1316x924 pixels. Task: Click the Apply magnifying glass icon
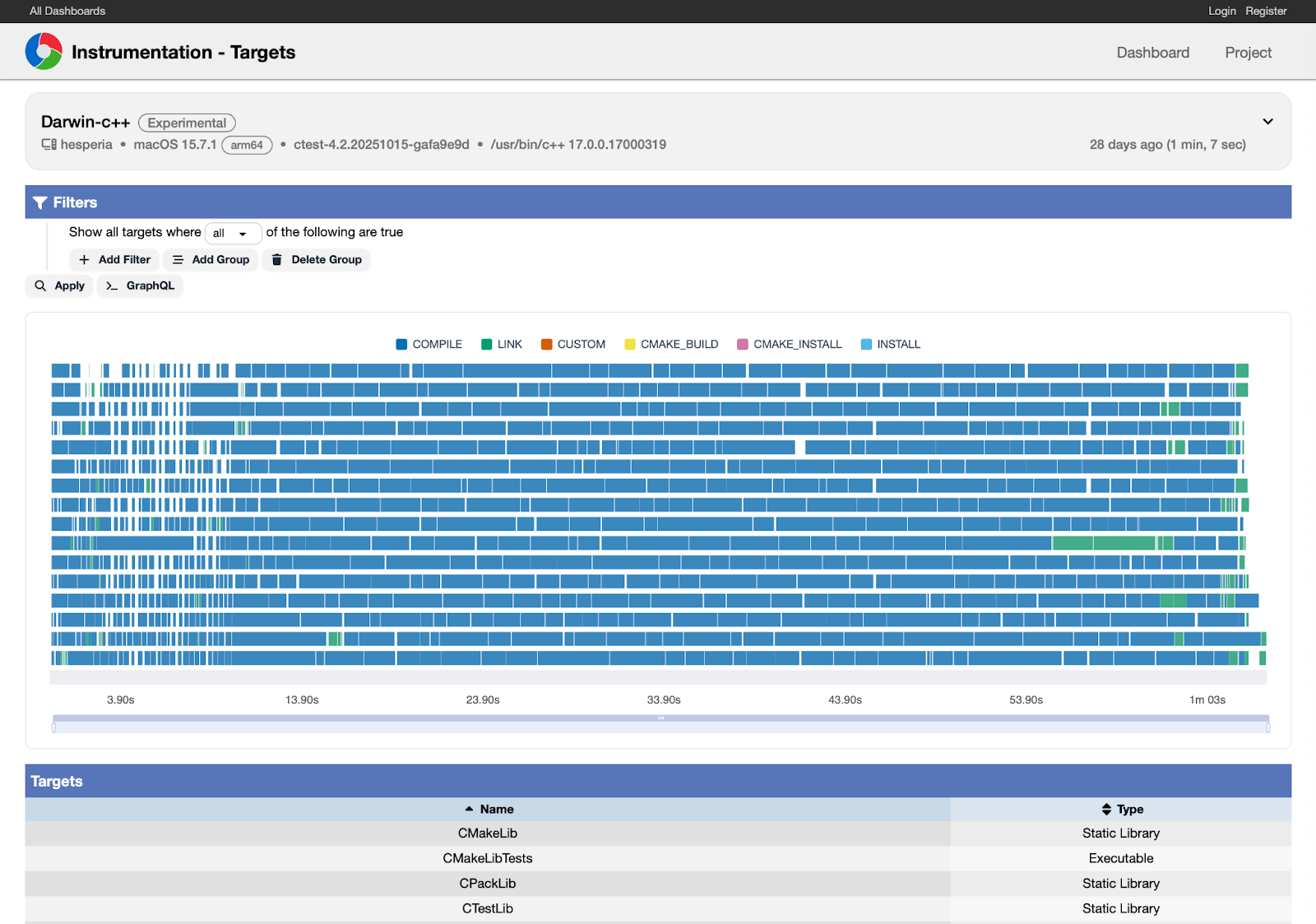[x=40, y=286]
